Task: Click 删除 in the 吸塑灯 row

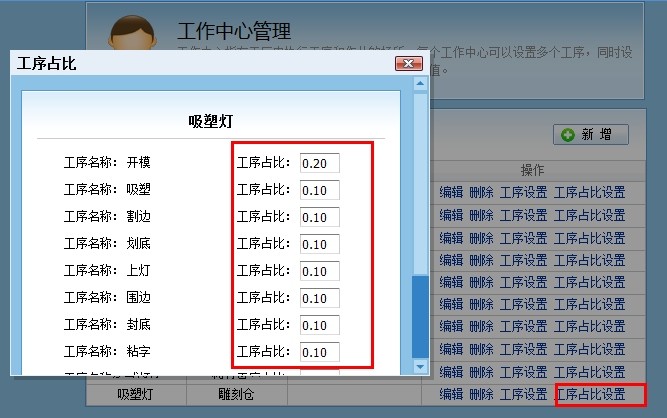Action: coord(481,395)
